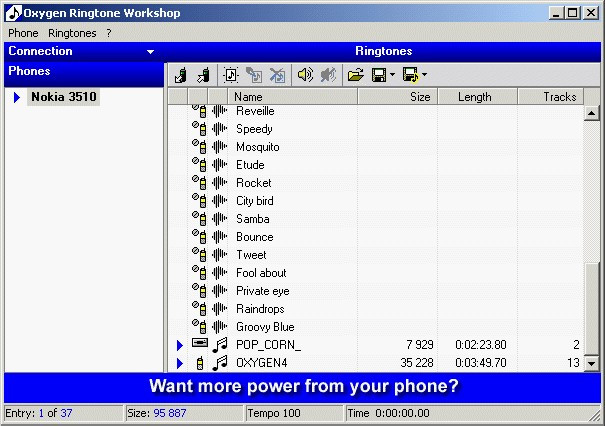Select the Nokia 3510 phone entry

point(64,97)
